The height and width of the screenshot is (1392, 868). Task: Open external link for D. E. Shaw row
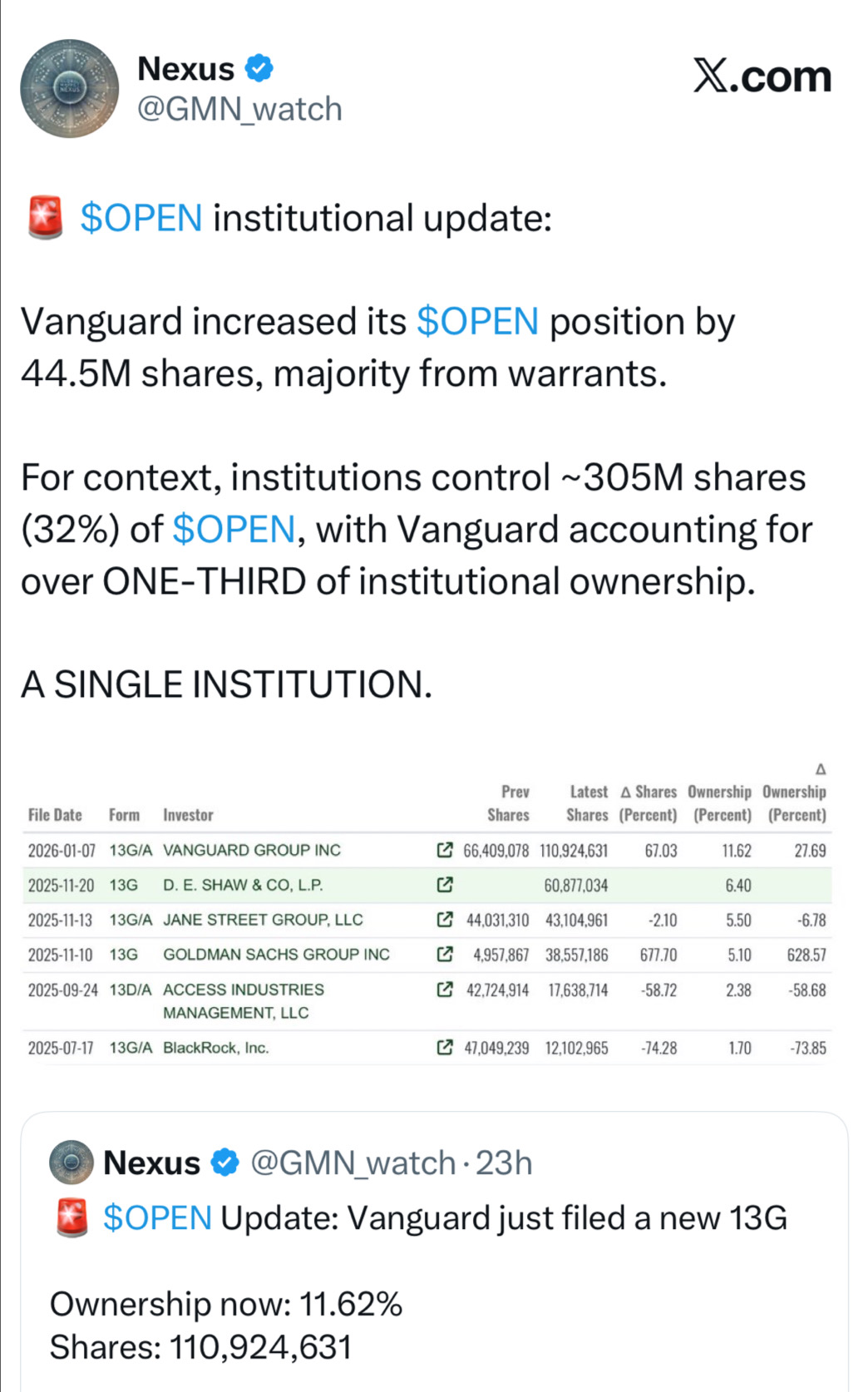pyautogui.click(x=445, y=885)
